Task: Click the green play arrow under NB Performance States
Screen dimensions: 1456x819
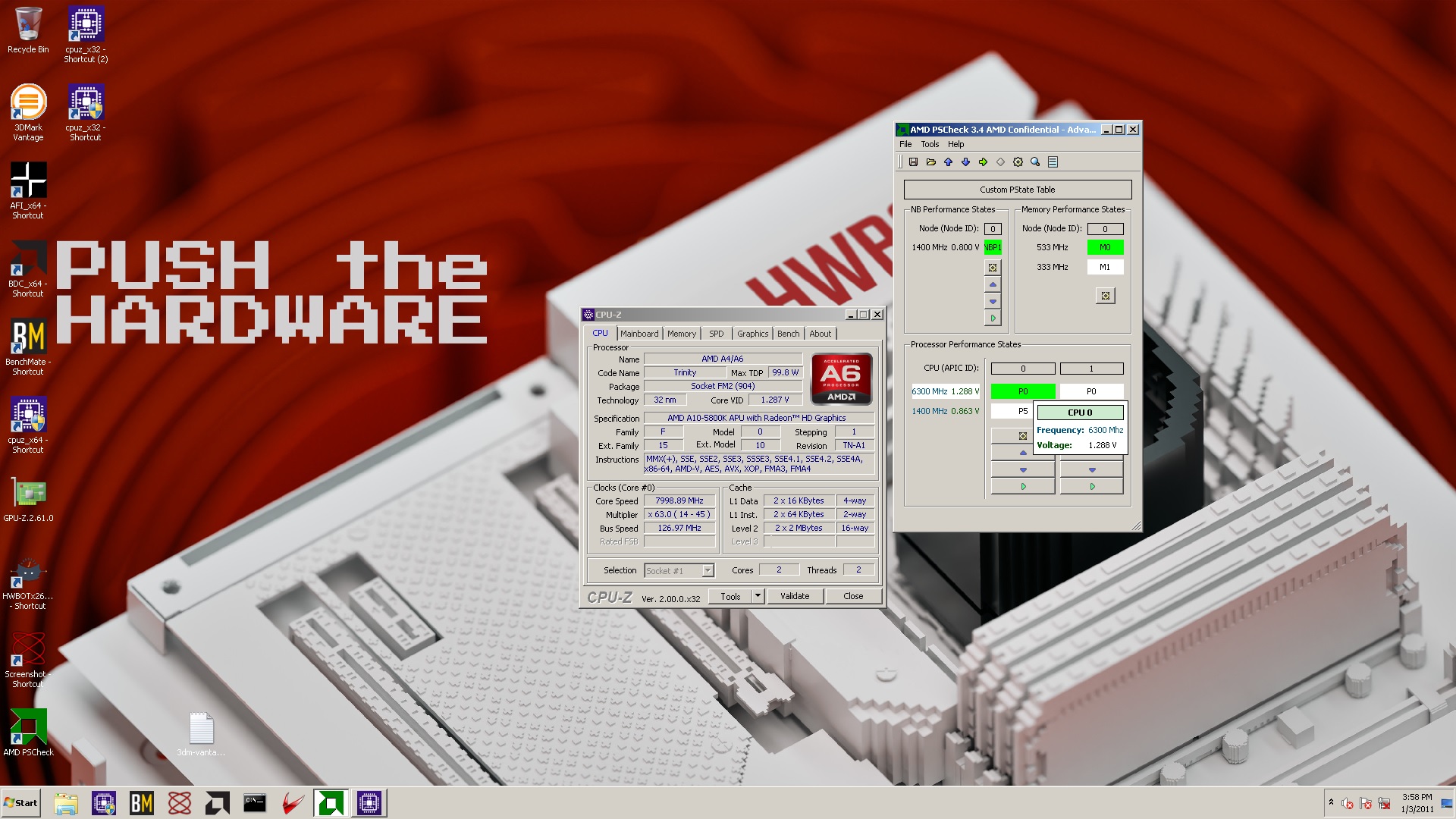Action: [993, 318]
